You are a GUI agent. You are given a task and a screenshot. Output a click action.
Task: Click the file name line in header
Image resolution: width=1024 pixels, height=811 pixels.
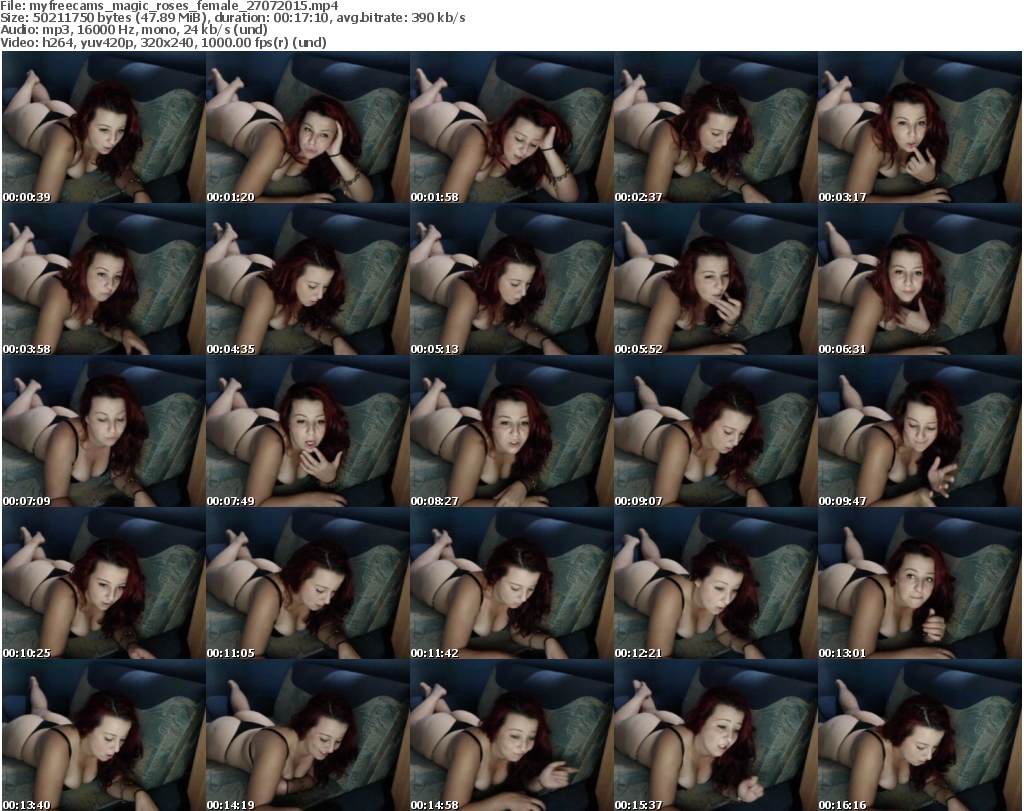click(x=170, y=6)
